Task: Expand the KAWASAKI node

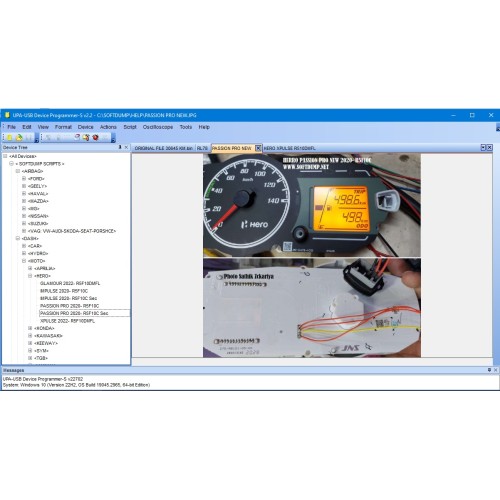Action: 30,336
